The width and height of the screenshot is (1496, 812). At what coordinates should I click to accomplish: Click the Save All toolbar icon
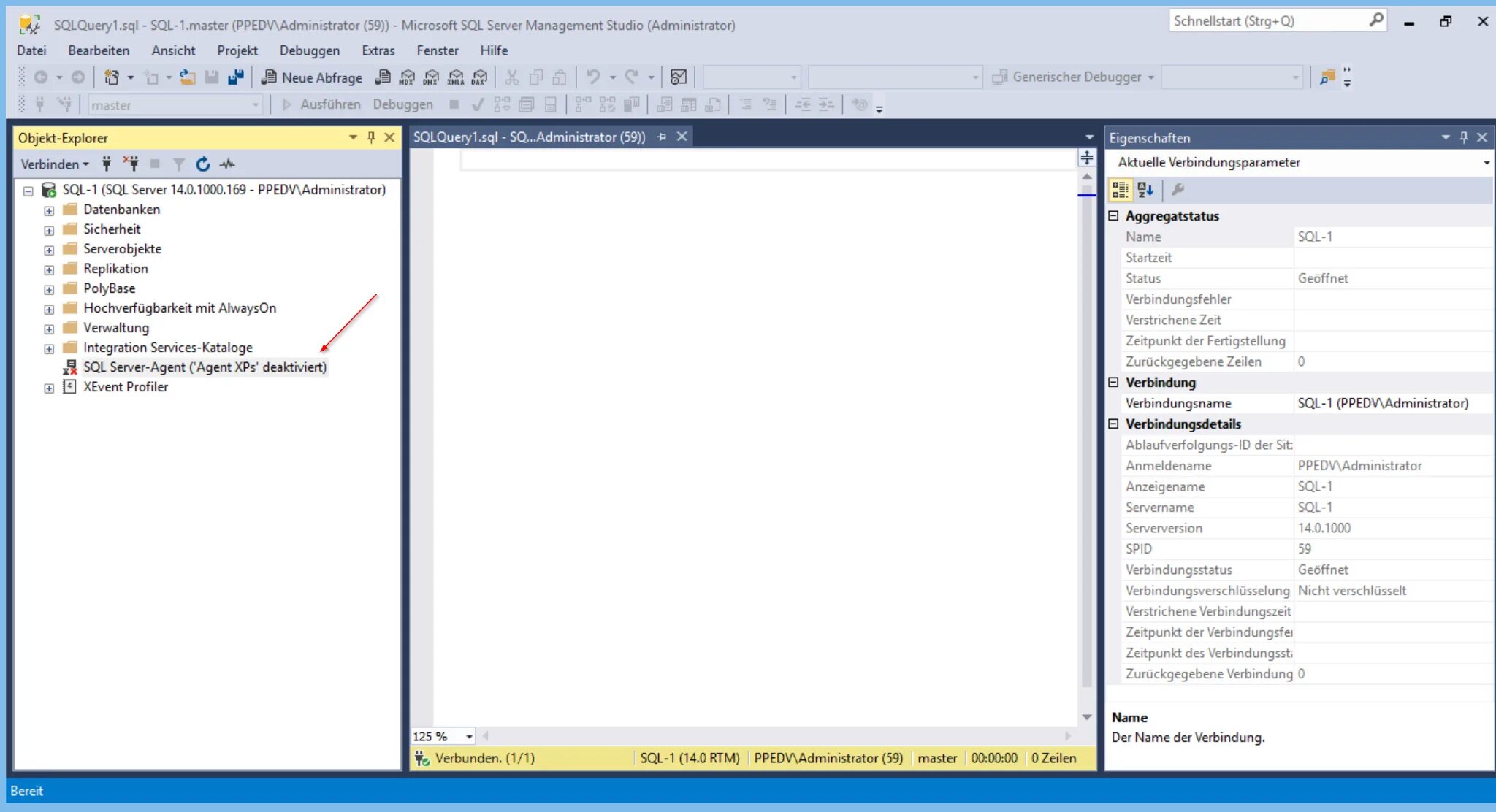coord(235,77)
